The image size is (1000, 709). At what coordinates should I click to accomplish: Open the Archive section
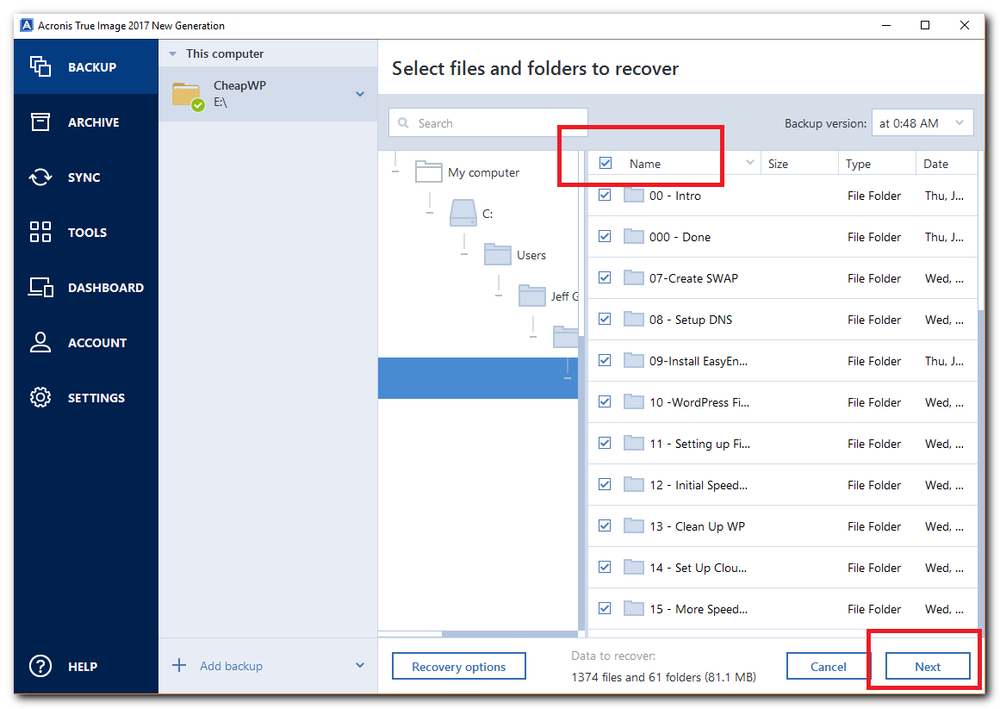tap(86, 122)
